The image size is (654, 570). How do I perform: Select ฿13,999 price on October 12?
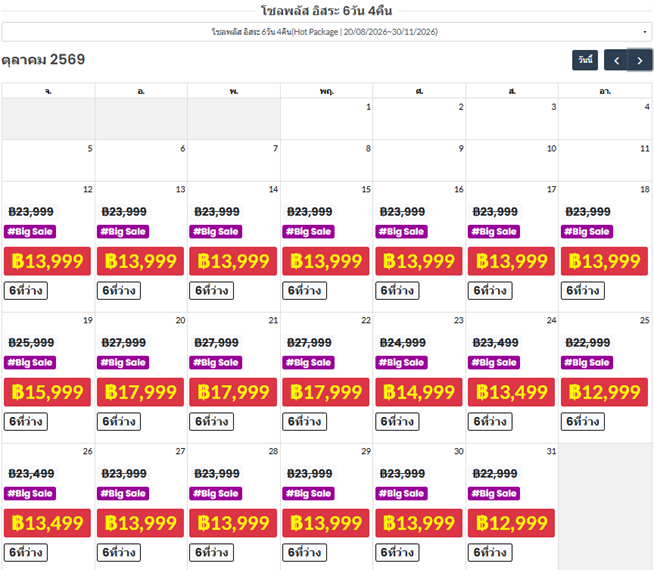pyautogui.click(x=48, y=261)
